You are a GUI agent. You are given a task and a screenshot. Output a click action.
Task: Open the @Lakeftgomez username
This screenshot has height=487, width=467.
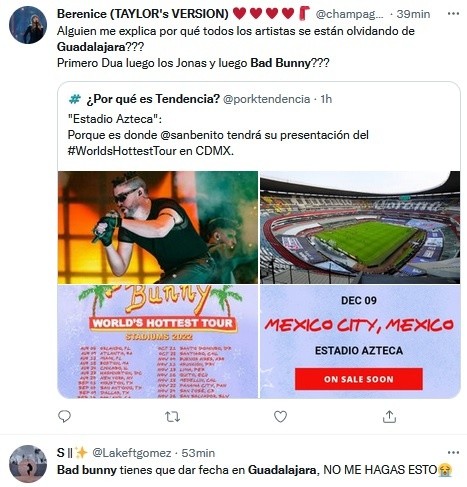[132, 453]
